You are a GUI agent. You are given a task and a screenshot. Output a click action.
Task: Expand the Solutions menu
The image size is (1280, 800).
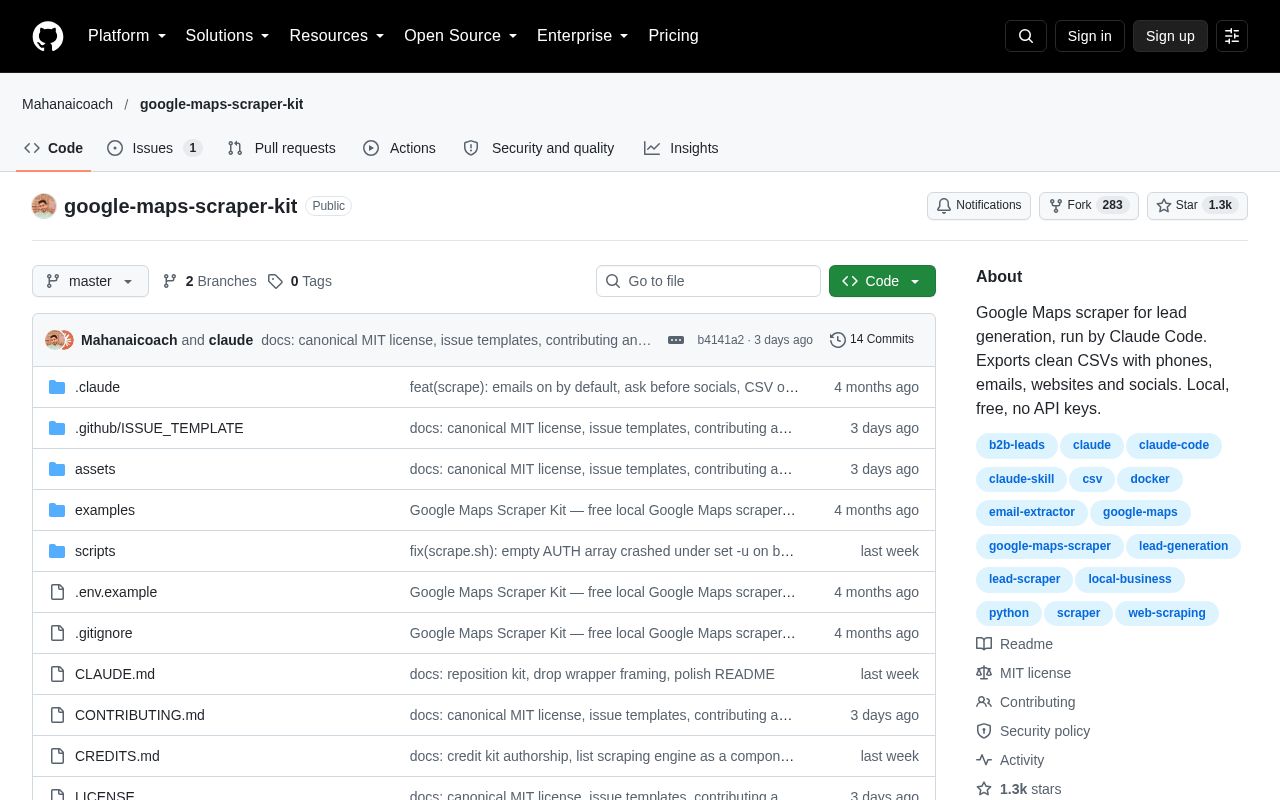(x=228, y=36)
